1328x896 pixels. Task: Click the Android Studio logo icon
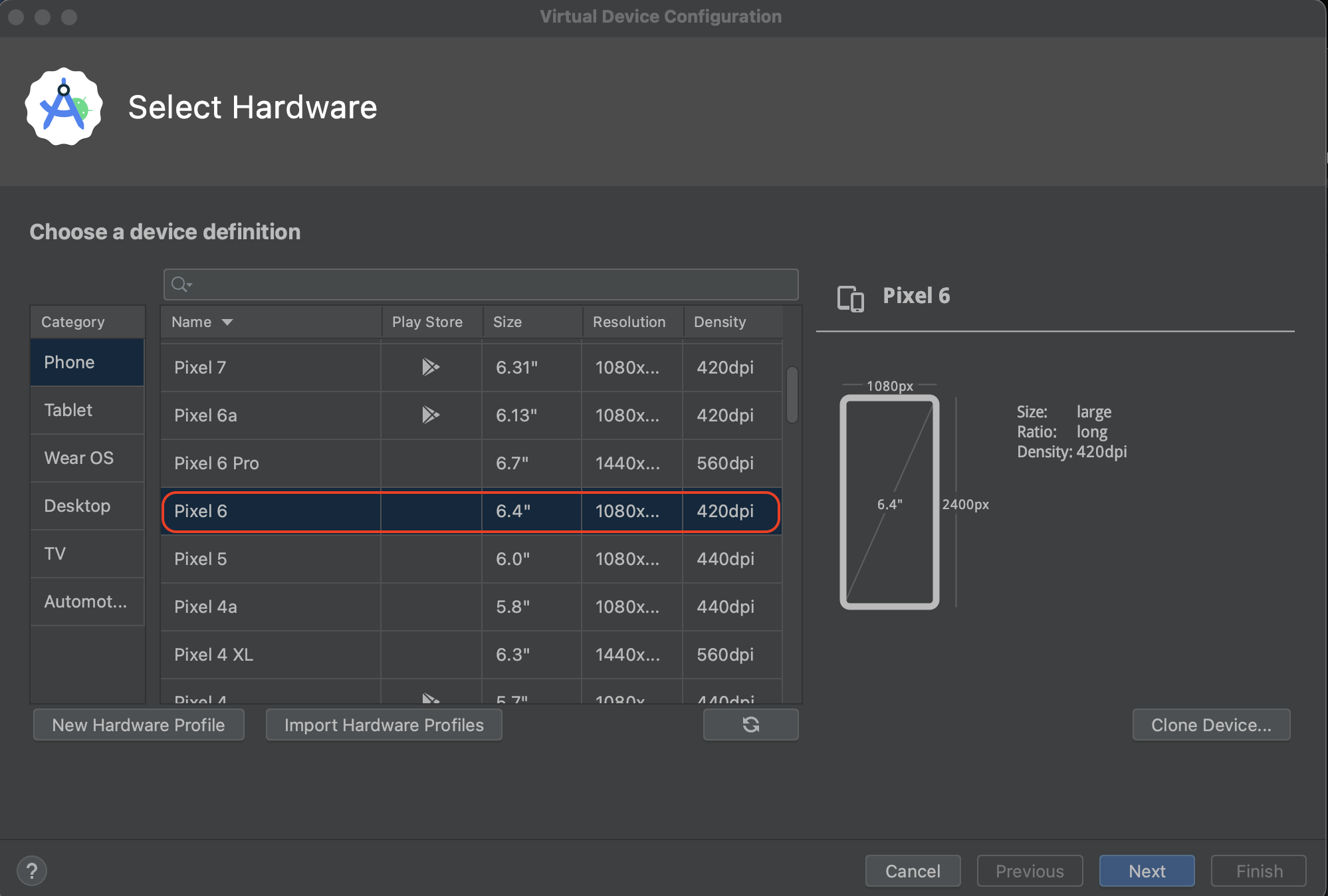[64, 107]
